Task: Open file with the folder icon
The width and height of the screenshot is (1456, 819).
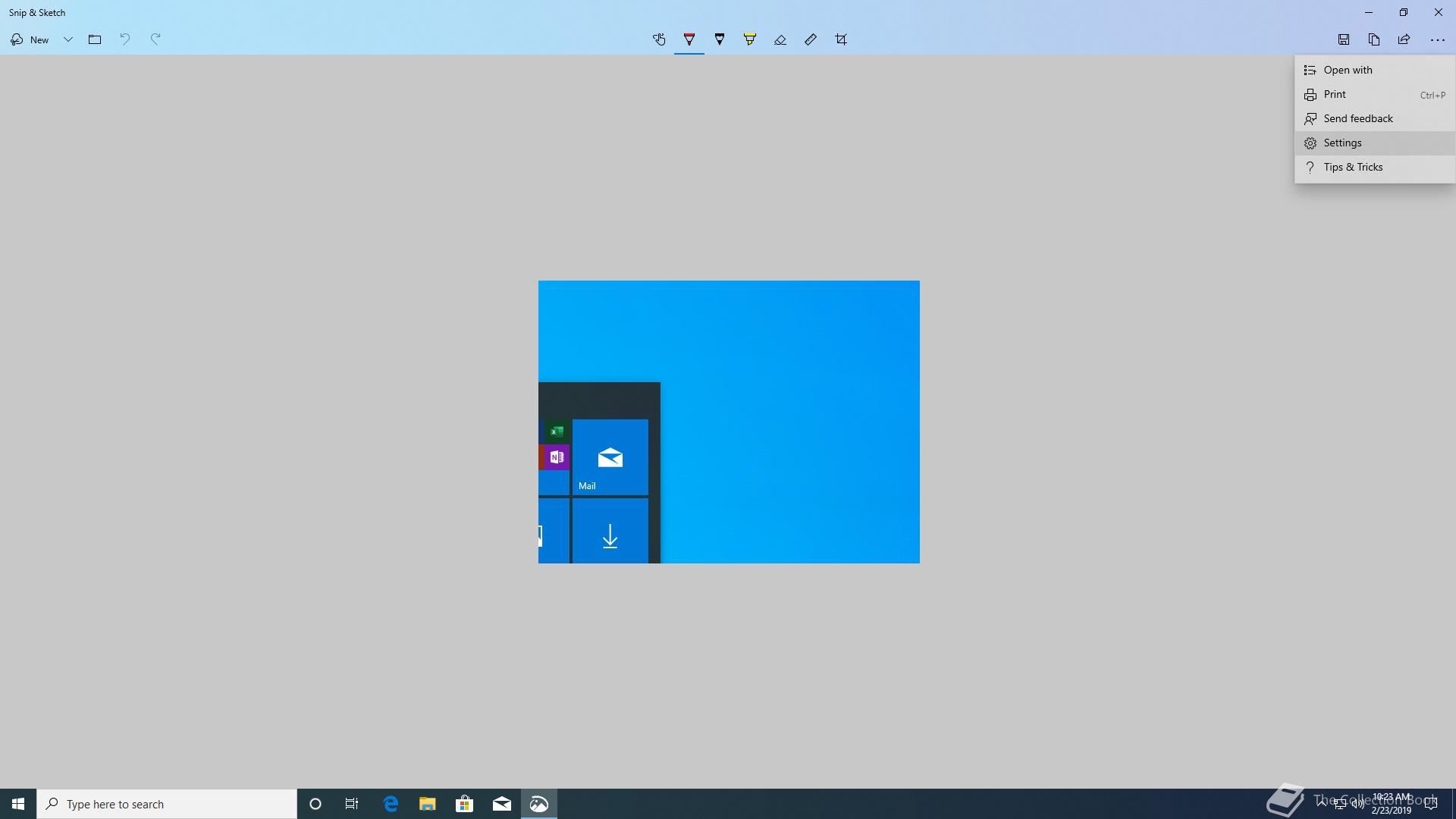Action: [x=95, y=39]
